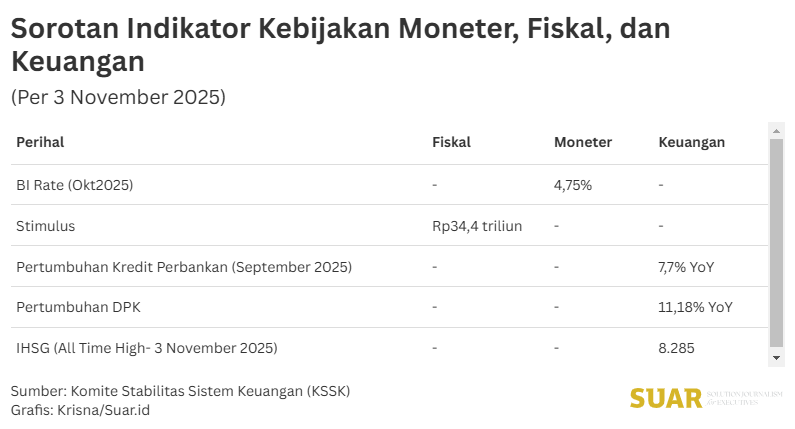
Task: Click the 11,18% YoY DPK value
Action: pos(695,307)
